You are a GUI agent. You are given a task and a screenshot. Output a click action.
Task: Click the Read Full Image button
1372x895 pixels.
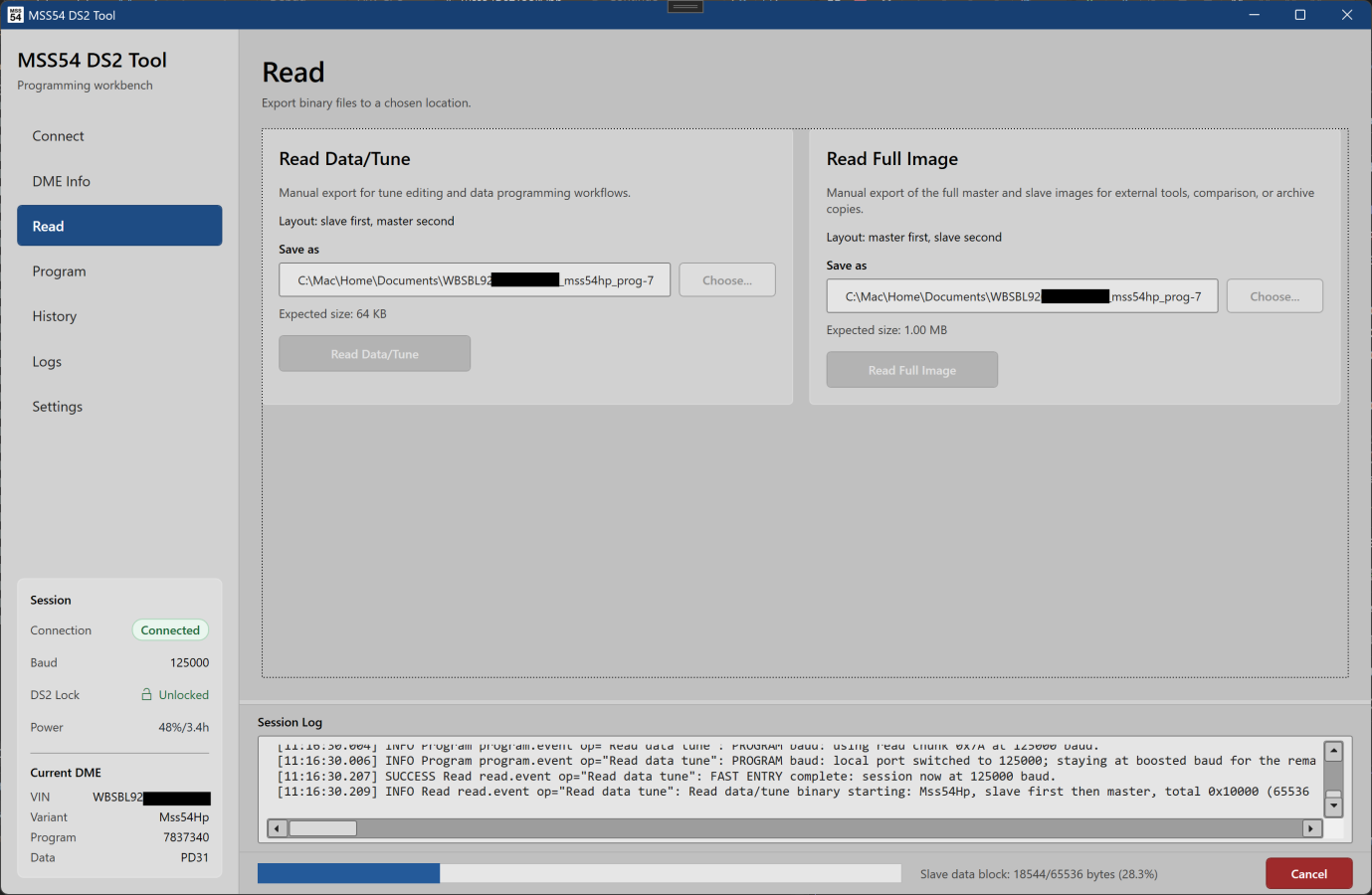pyautogui.click(x=911, y=370)
